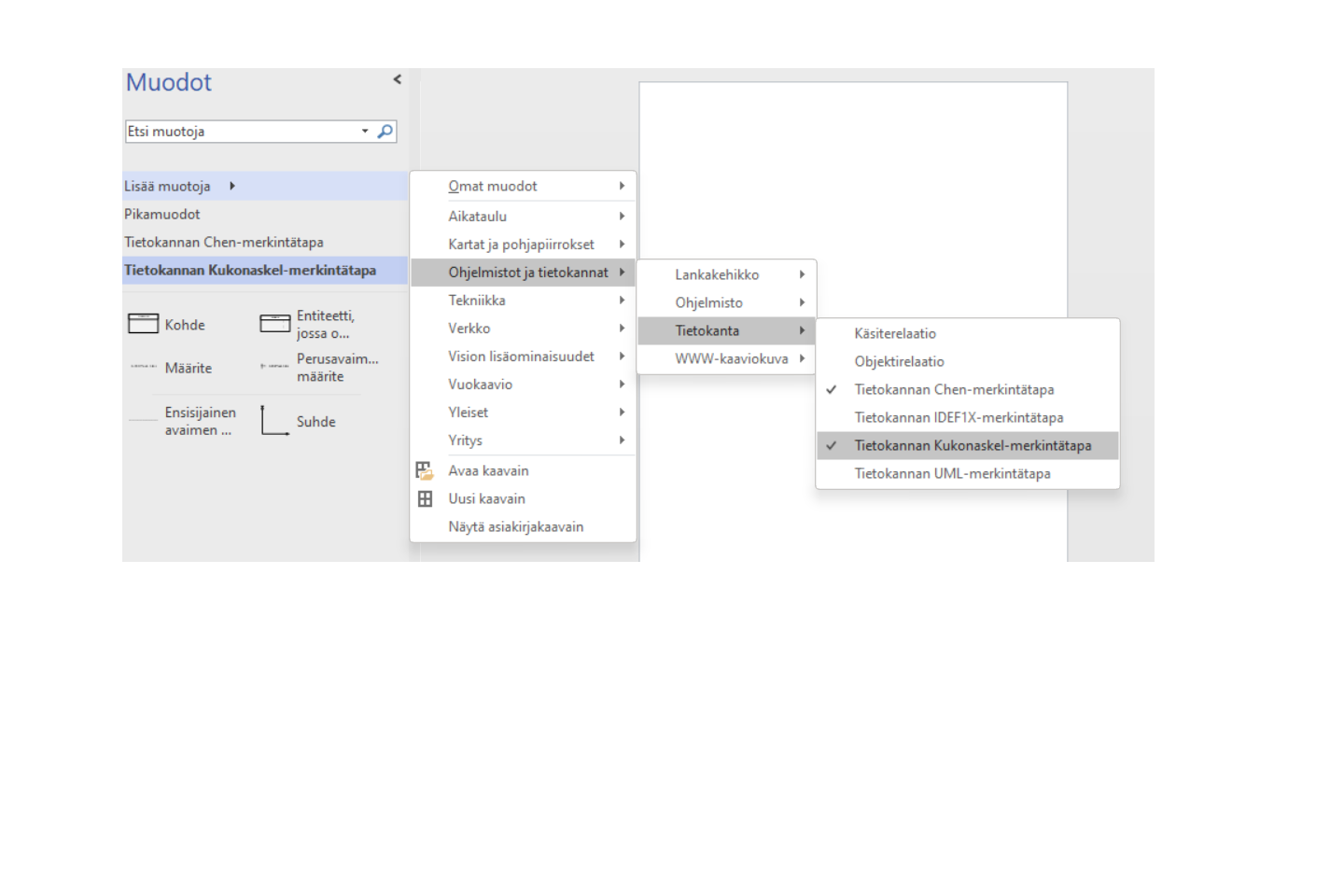Click the Uusi kaavain grid icon
This screenshot has height=896, width=1344.
coord(425,498)
